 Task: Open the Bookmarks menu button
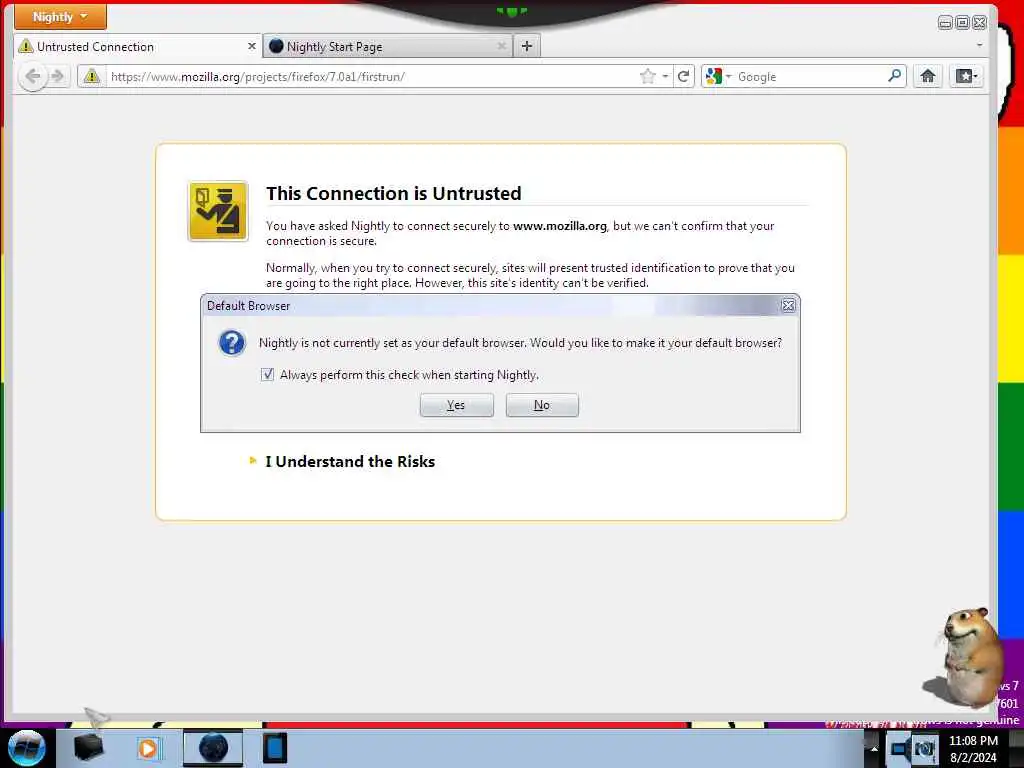coord(966,76)
